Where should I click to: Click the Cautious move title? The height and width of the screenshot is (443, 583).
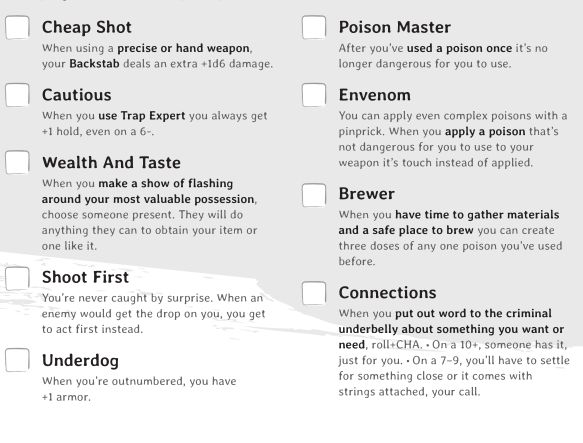tap(77, 95)
